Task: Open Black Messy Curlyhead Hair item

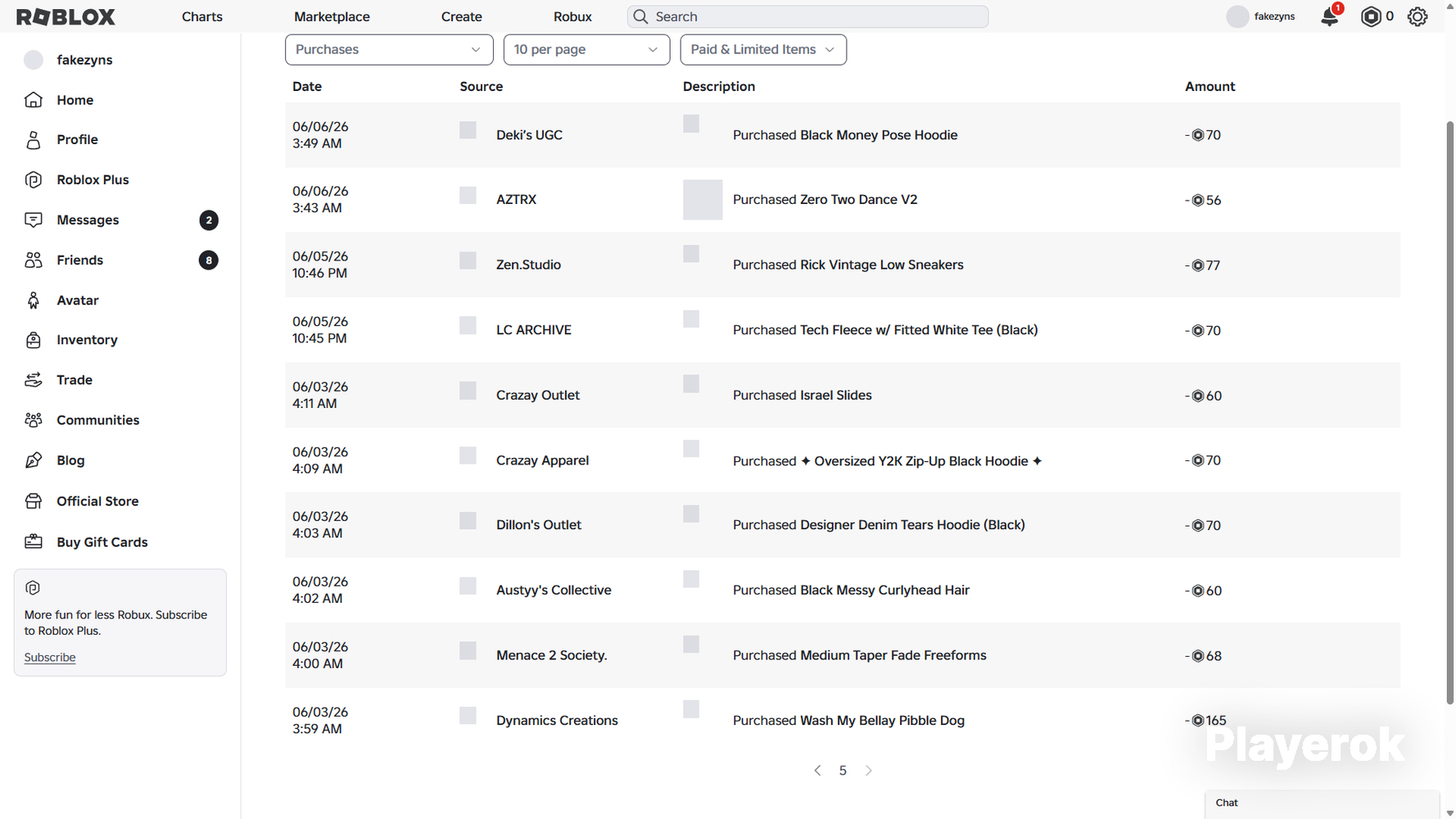Action: (x=884, y=590)
